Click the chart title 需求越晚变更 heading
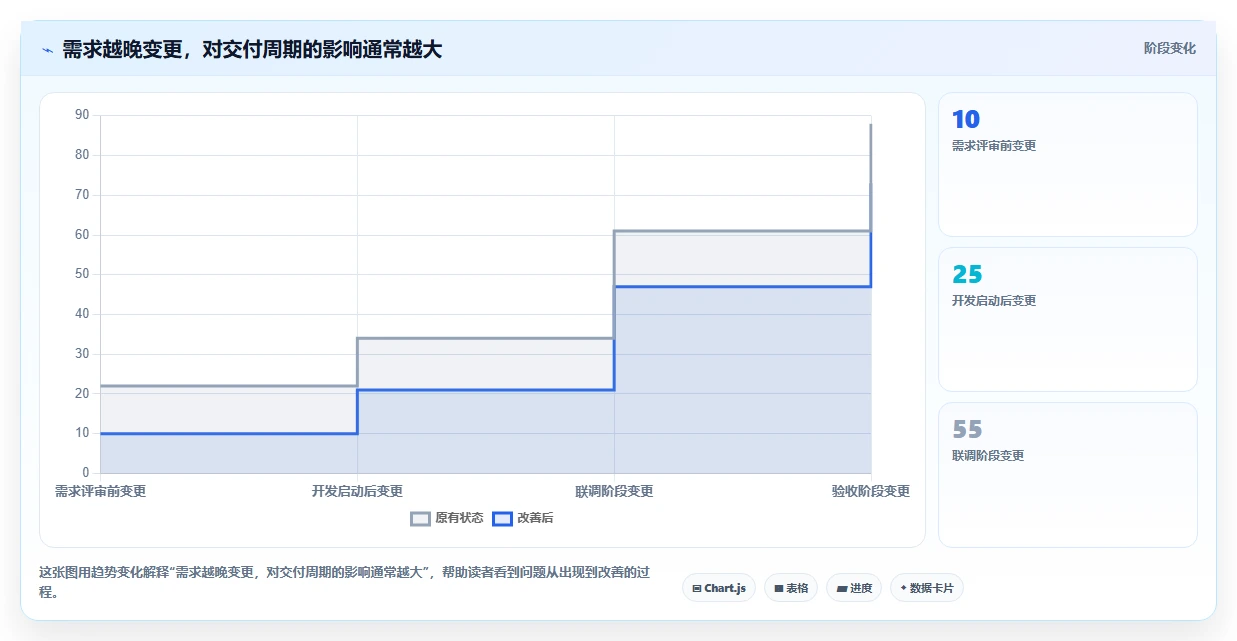This screenshot has width=1237, height=641. coord(252,49)
